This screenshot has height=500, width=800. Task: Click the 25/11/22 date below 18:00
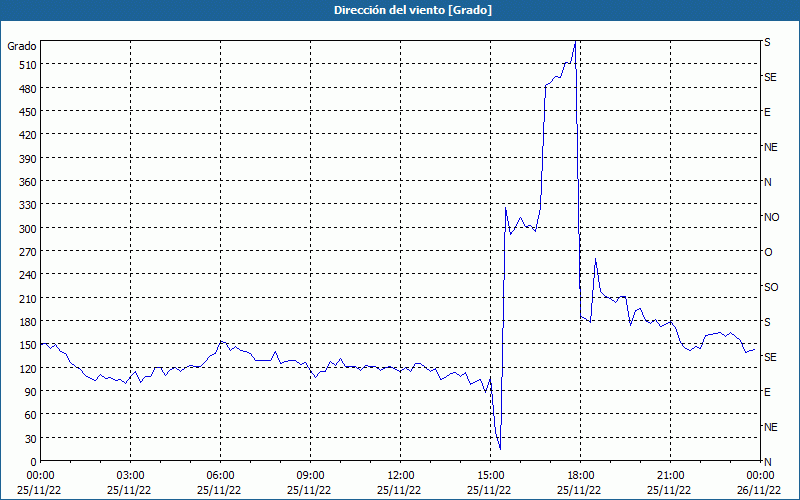tap(579, 490)
